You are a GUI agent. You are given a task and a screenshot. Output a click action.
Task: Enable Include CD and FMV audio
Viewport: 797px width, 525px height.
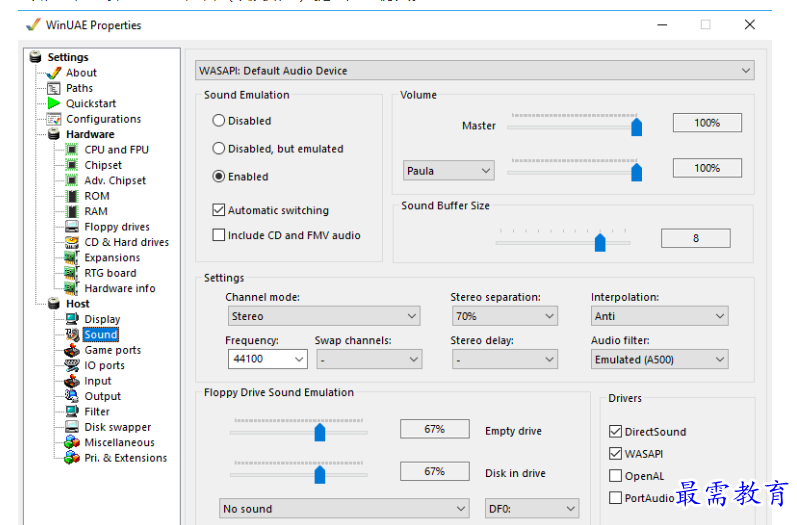coord(219,235)
